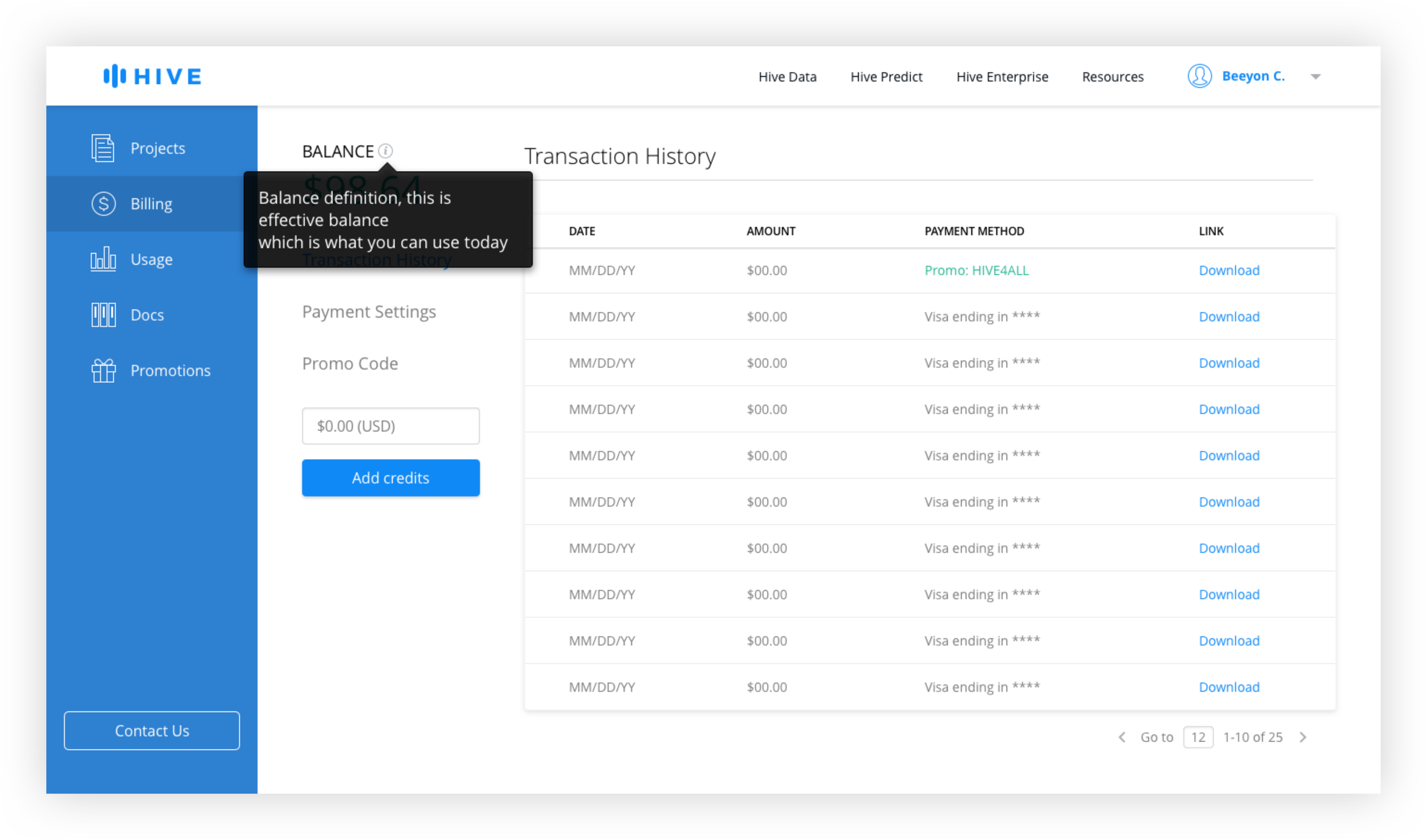Click the Contact Us button
The image size is (1427, 840).
(x=152, y=730)
